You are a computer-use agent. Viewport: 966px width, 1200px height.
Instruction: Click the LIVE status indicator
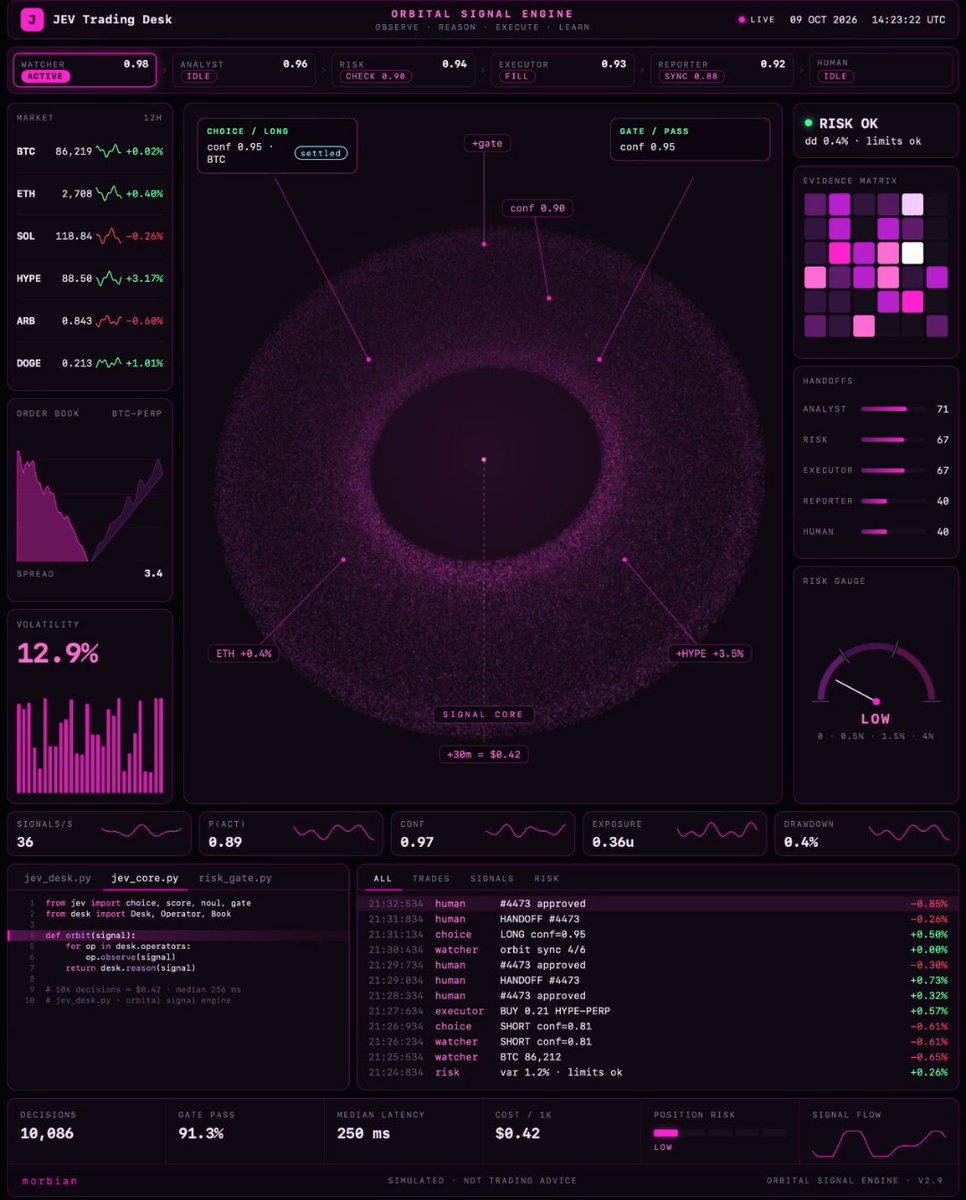pos(755,20)
